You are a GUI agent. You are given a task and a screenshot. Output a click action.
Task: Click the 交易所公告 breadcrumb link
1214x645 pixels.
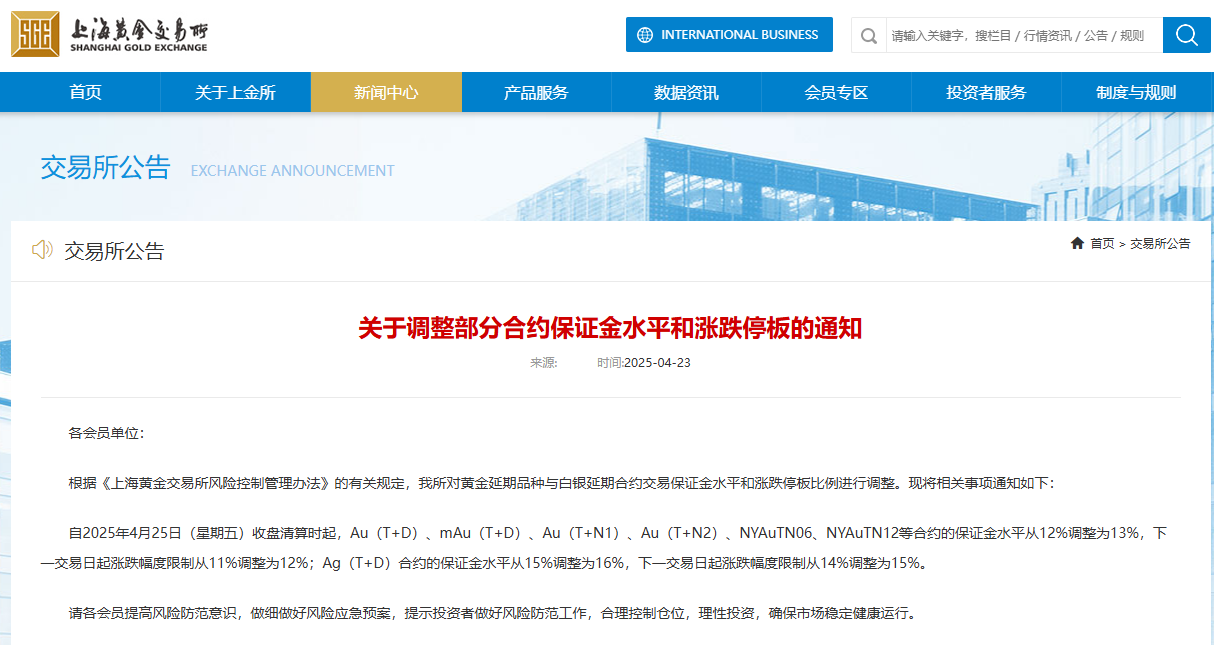(1160, 244)
